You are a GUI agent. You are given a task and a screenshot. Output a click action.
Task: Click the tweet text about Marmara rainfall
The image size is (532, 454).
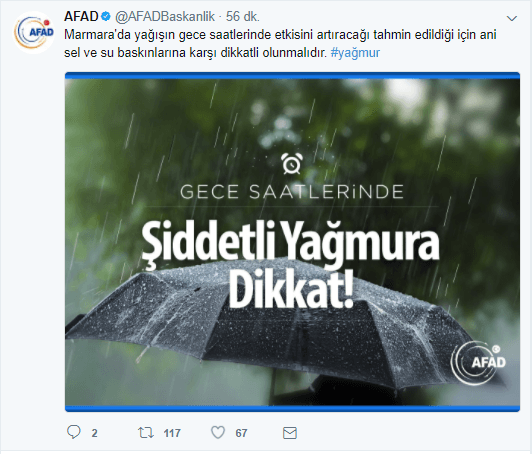click(280, 44)
